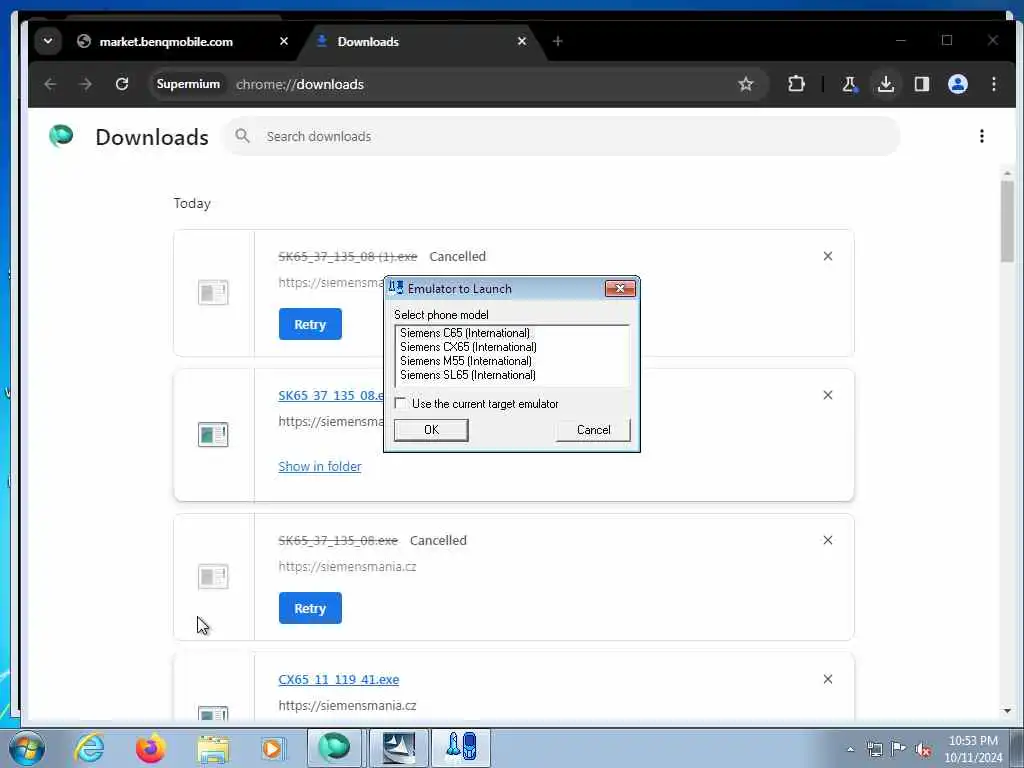This screenshot has height=768, width=1024.
Task: Bookmark this page with star icon
Action: click(x=746, y=84)
